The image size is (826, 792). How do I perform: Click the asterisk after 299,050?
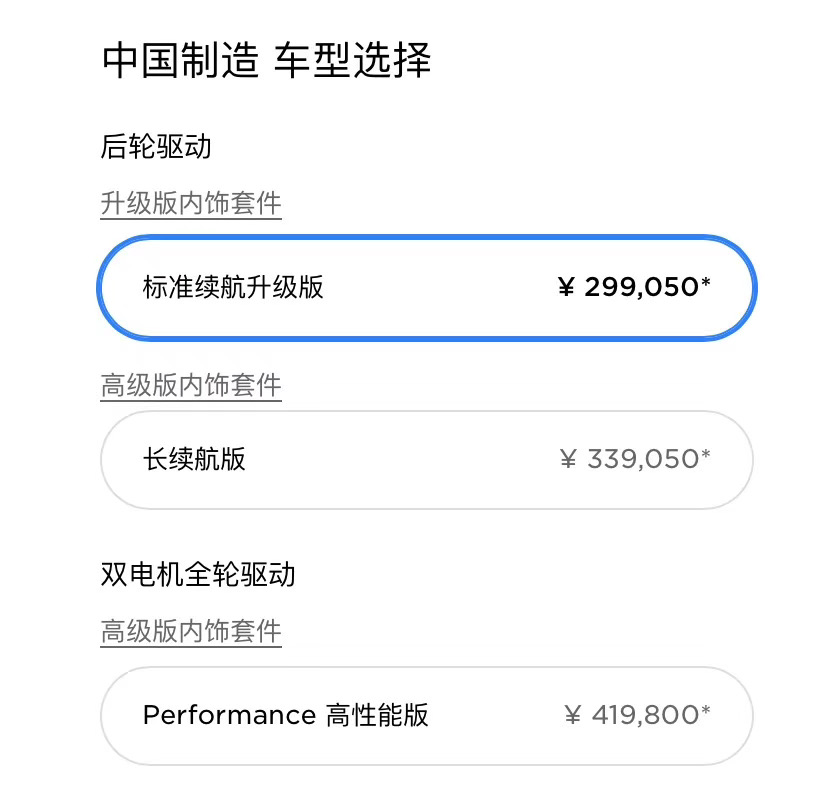coord(706,284)
